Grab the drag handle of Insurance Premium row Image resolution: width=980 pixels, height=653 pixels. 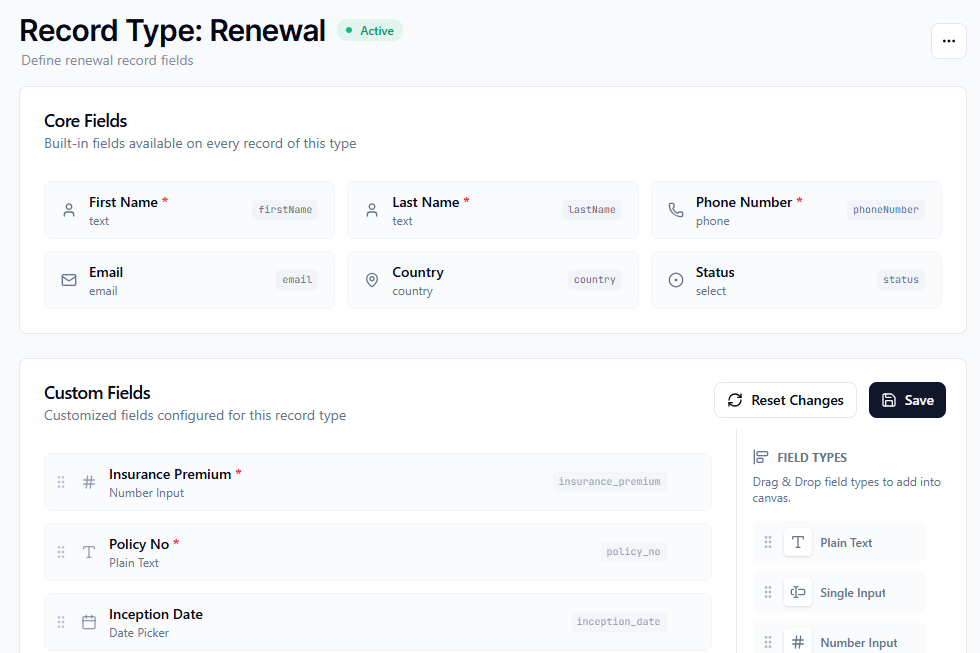[61, 482]
